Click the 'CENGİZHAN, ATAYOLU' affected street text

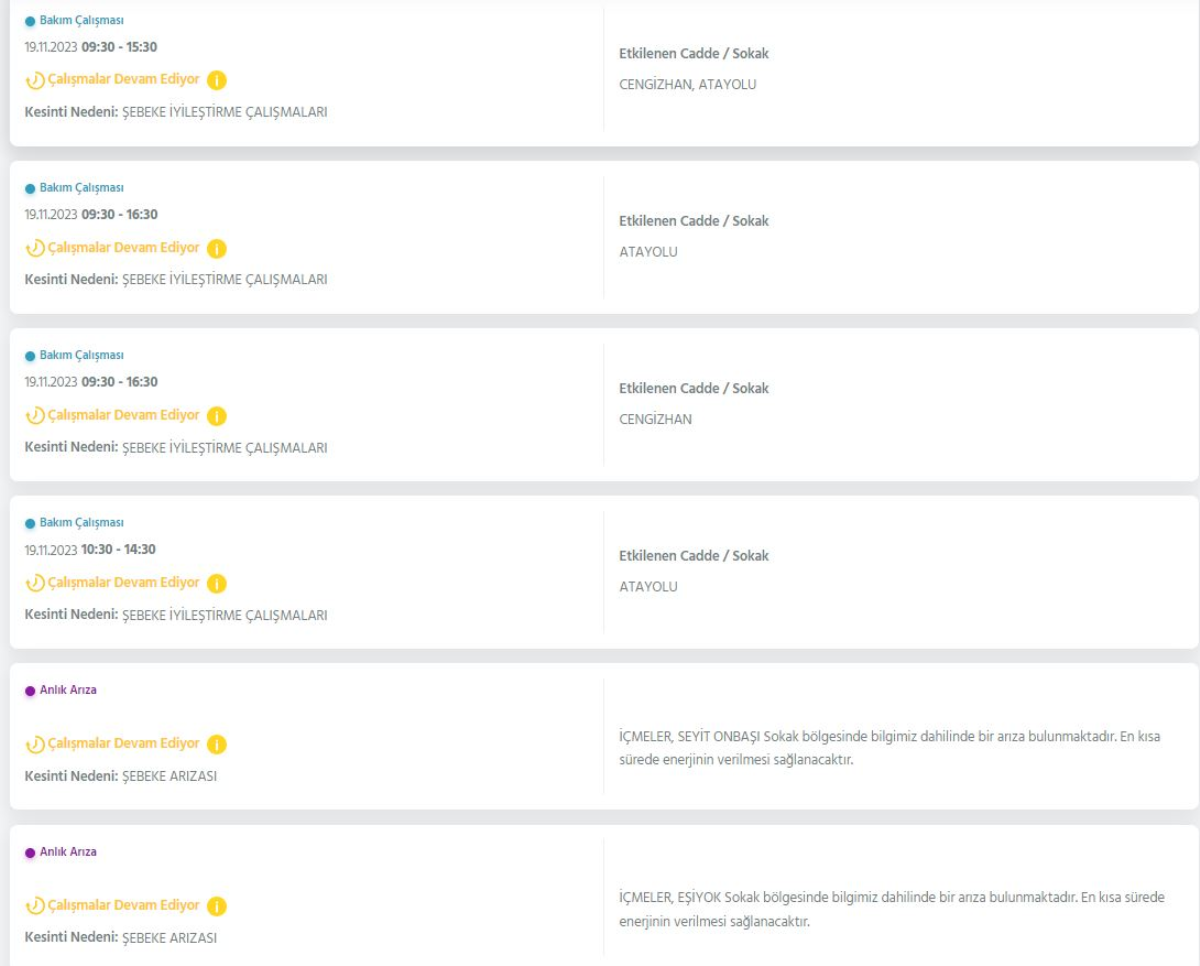click(x=688, y=84)
